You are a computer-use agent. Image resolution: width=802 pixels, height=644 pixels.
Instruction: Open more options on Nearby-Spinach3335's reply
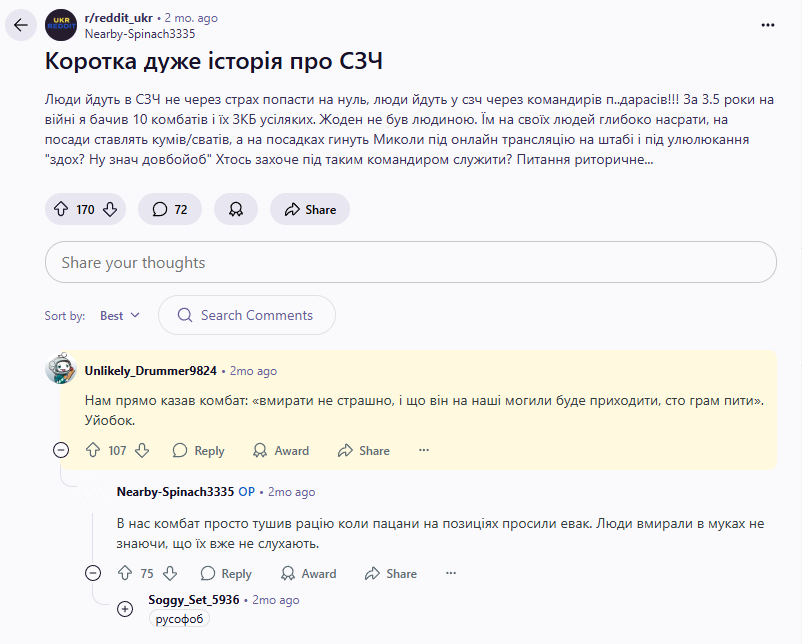click(x=451, y=573)
